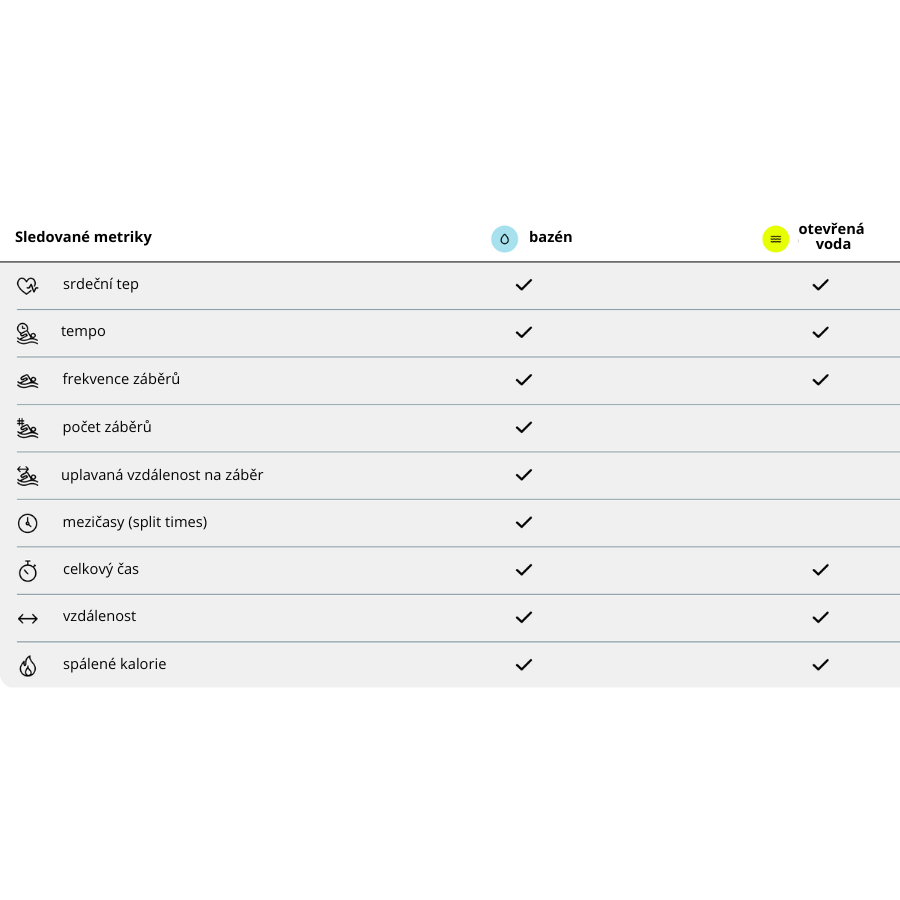The image size is (900, 900).
Task: Click the stroke frequency swimmer icon
Action: [x=28, y=381]
